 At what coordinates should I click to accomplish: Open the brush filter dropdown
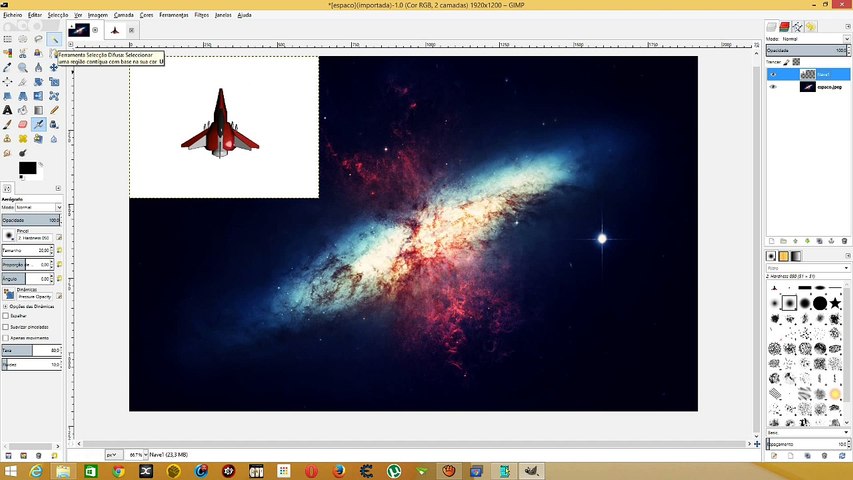[808, 268]
